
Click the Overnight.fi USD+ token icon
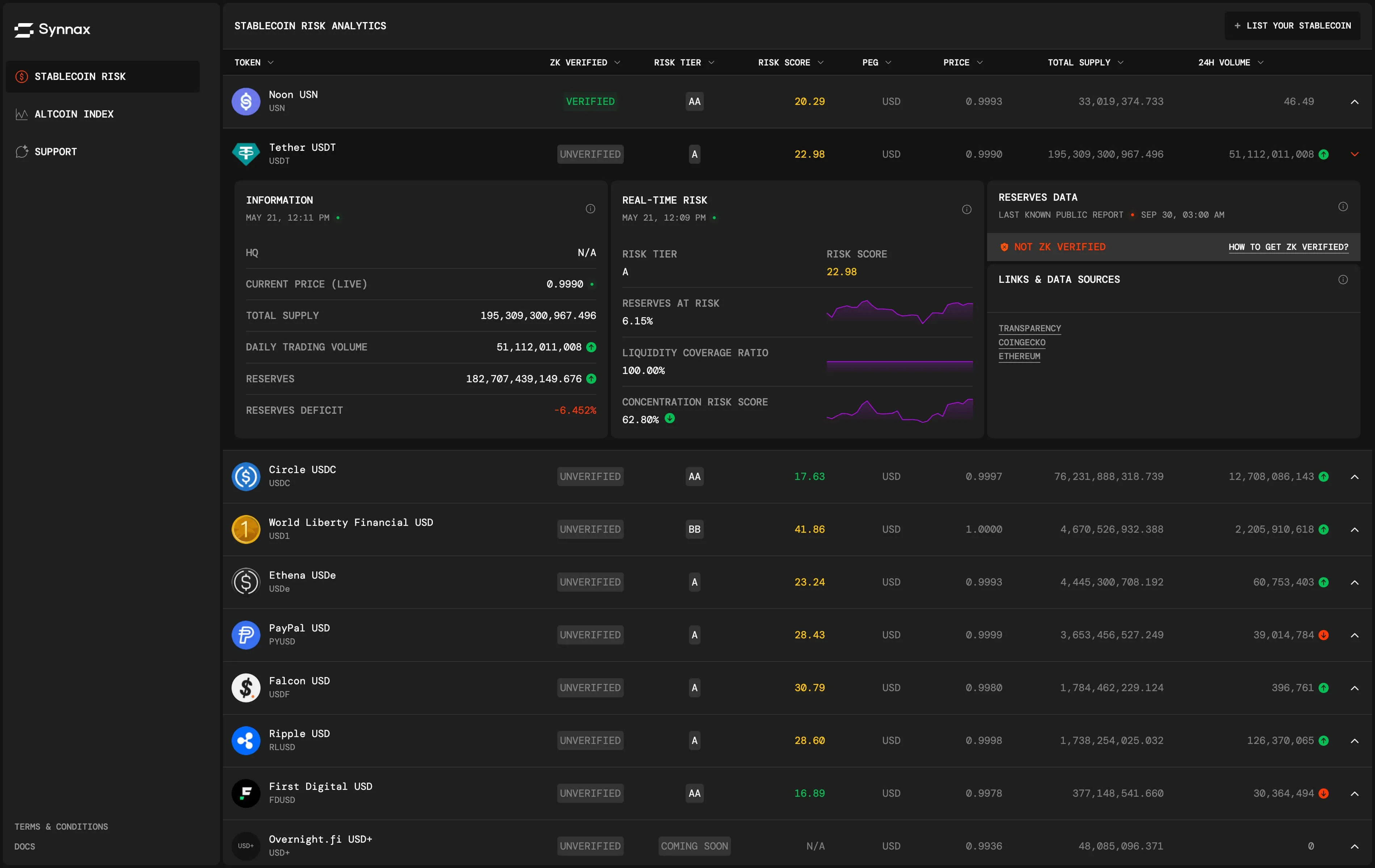[246, 846]
